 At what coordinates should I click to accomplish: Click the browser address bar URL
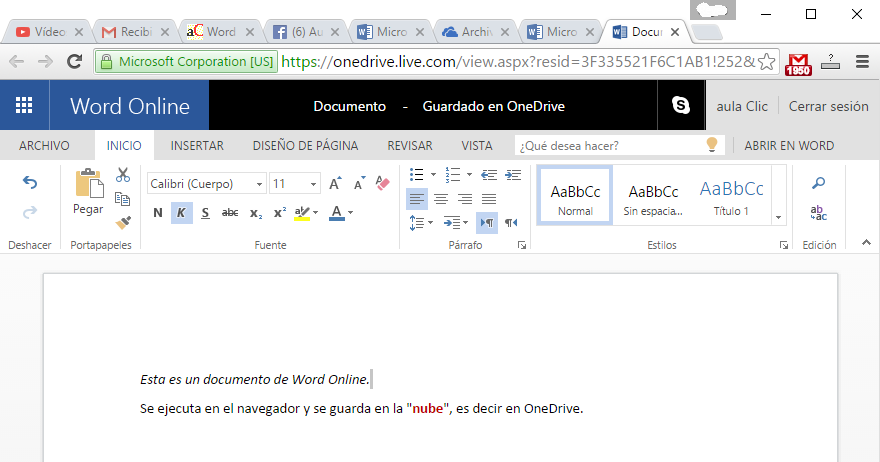(517, 61)
